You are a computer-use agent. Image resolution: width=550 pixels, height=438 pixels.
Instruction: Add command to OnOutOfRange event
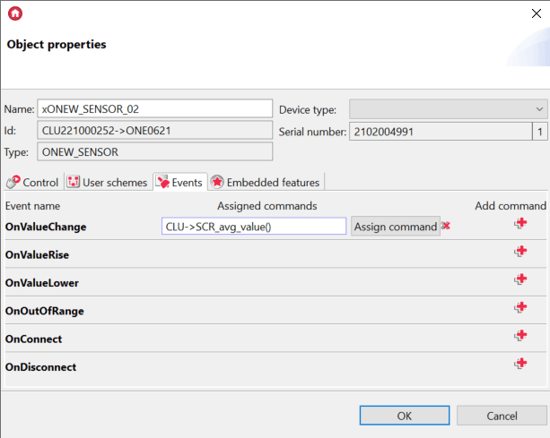click(x=521, y=307)
